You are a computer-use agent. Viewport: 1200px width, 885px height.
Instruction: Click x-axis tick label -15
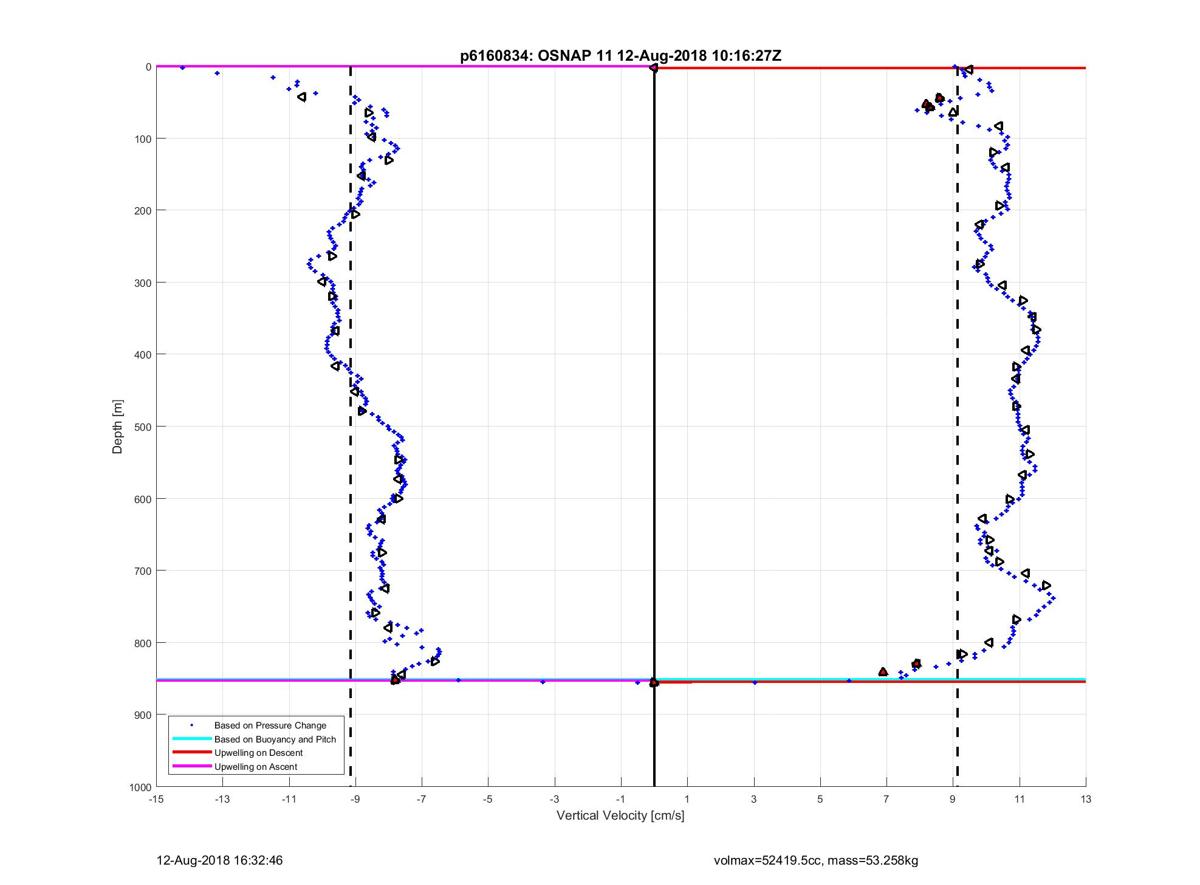(x=156, y=800)
